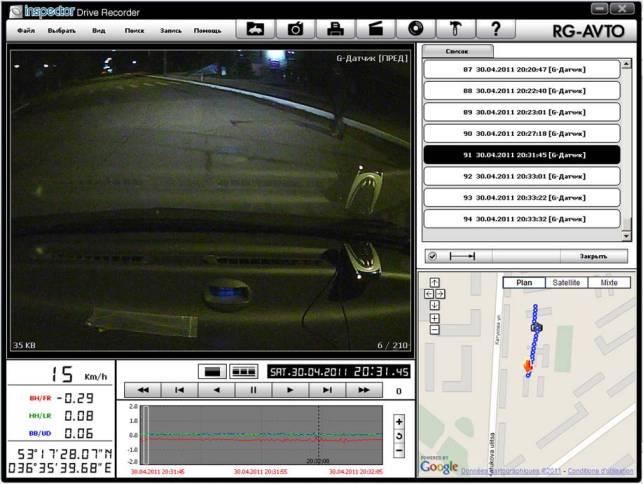Open the Запись menu
This screenshot has width=643, height=484.
coord(171,31)
